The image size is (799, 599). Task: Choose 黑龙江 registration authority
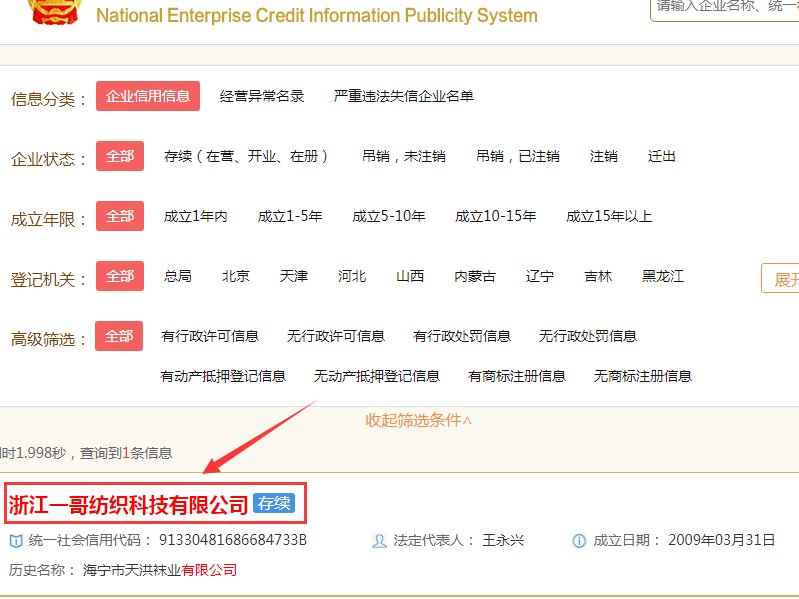663,276
